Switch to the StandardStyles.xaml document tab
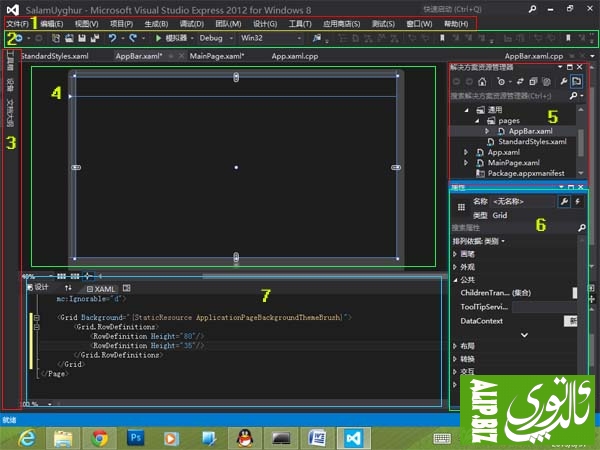 tap(54, 56)
